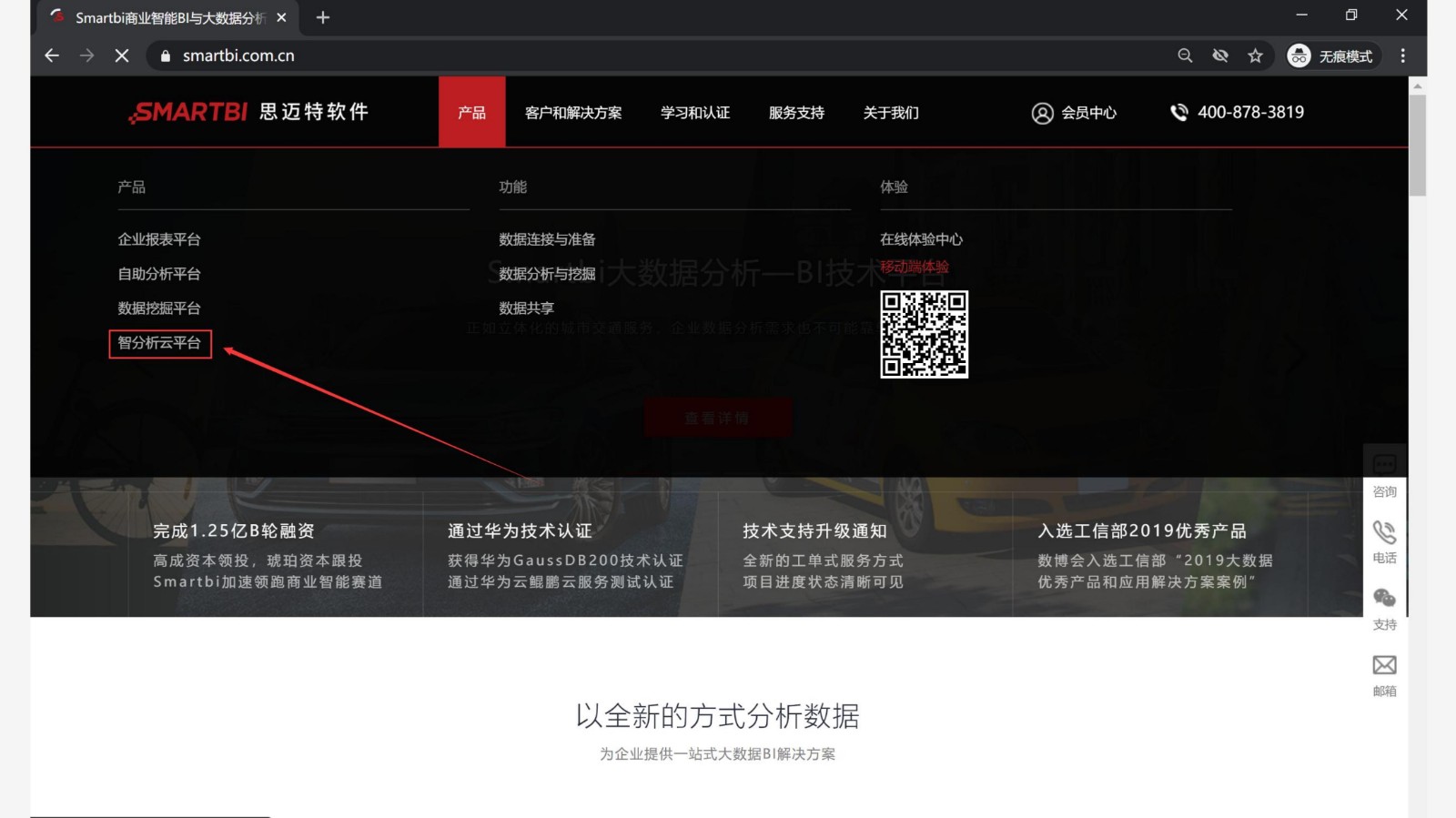Click the WeChat support icon in sidebar

pos(1384,599)
